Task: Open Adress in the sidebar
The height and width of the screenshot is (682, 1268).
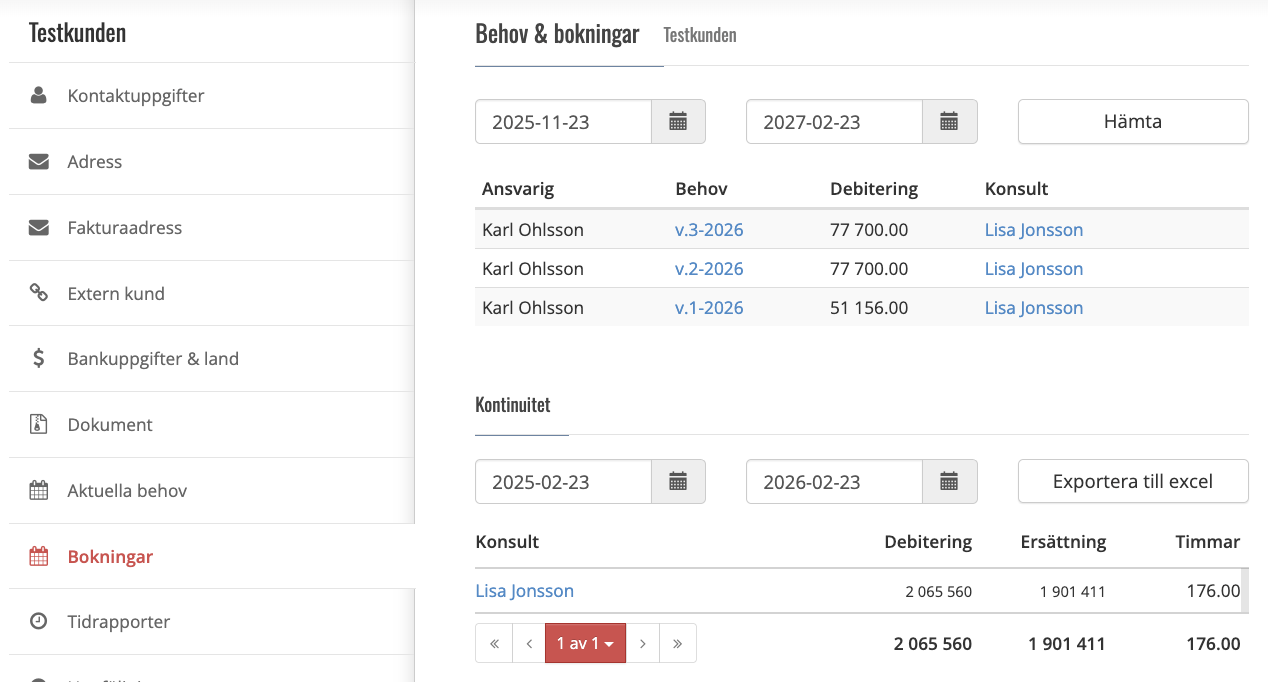Action: click(211, 162)
